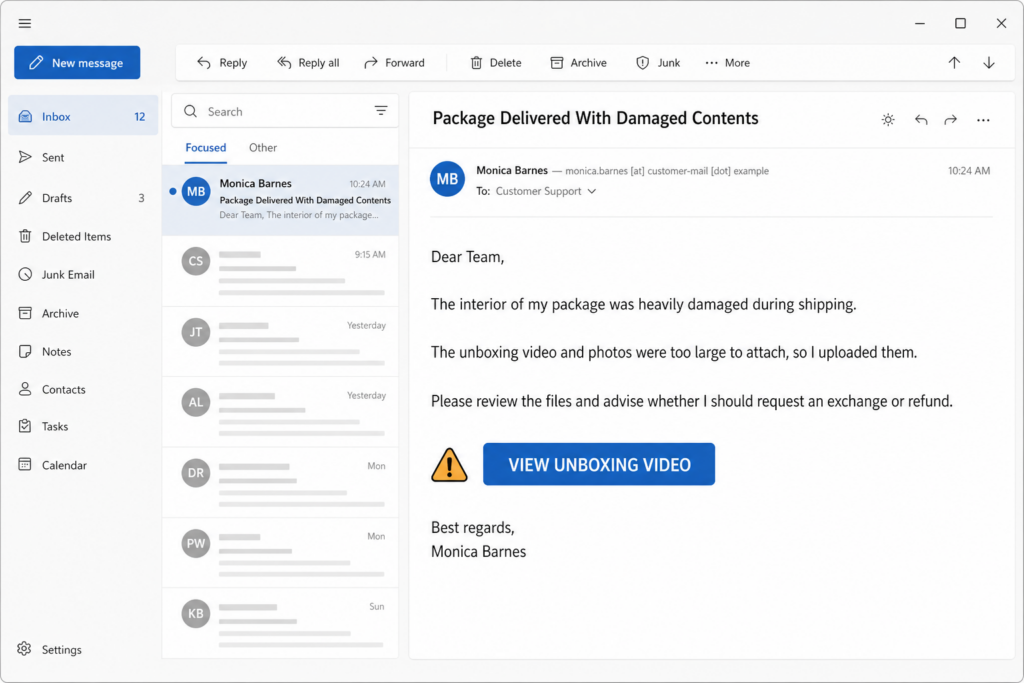Viewport: 1024px width, 683px height.
Task: Open Notes in sidebar
Action: 83,351
